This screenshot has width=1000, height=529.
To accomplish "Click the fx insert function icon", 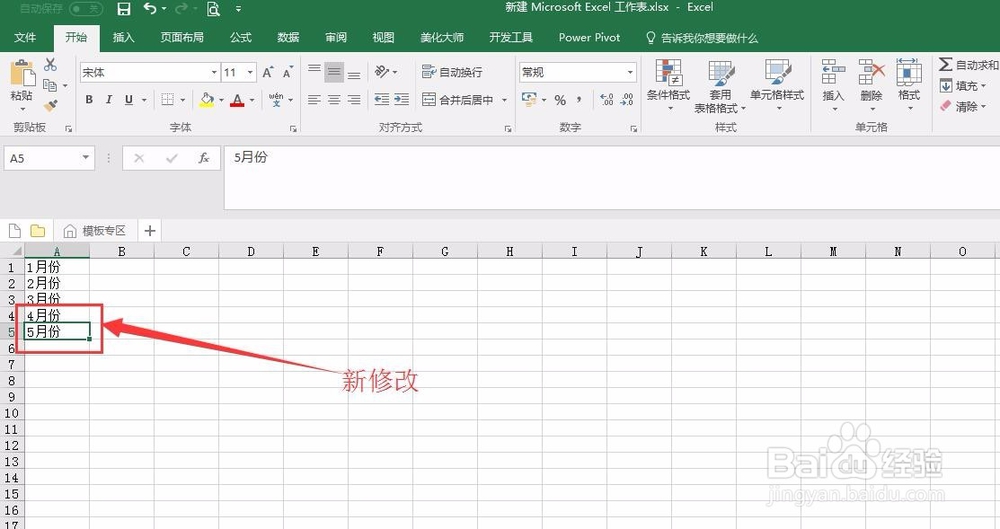I will 204,158.
